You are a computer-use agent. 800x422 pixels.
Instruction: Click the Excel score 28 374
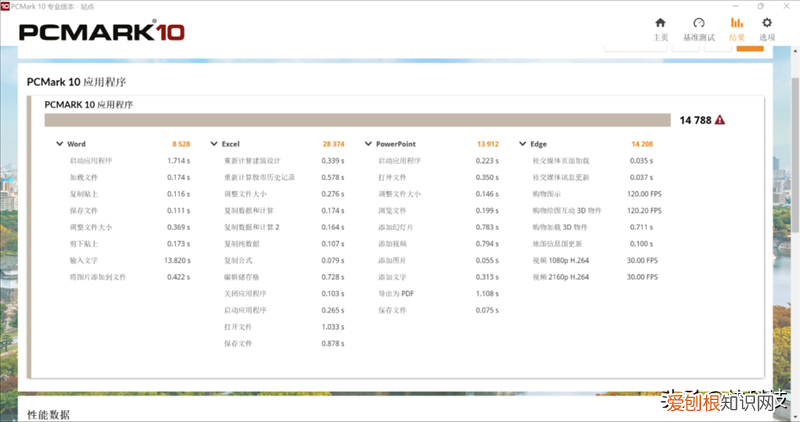pos(333,144)
